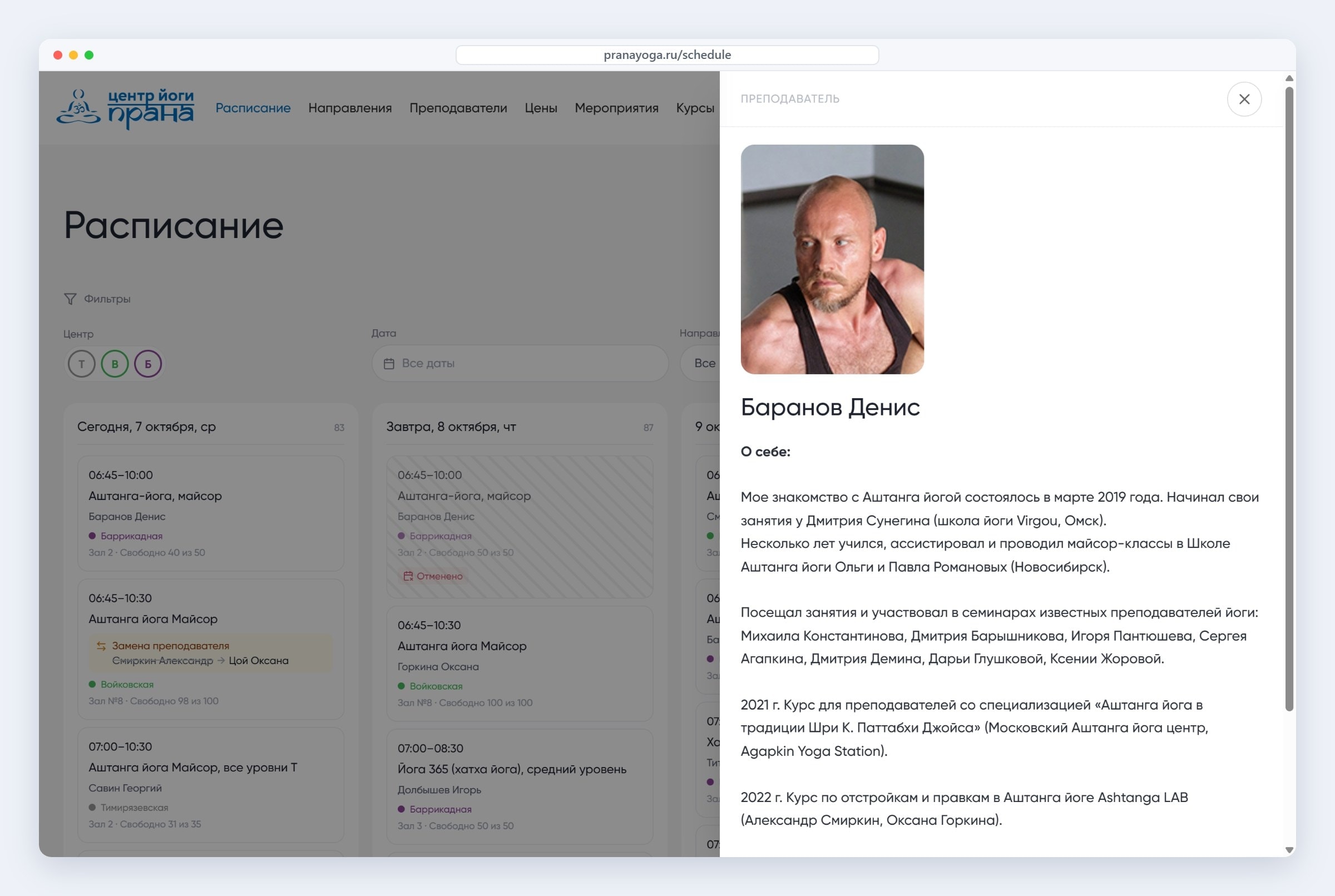Click teacher Долбышев Игорь
The height and width of the screenshot is (896, 1335).
click(439, 790)
